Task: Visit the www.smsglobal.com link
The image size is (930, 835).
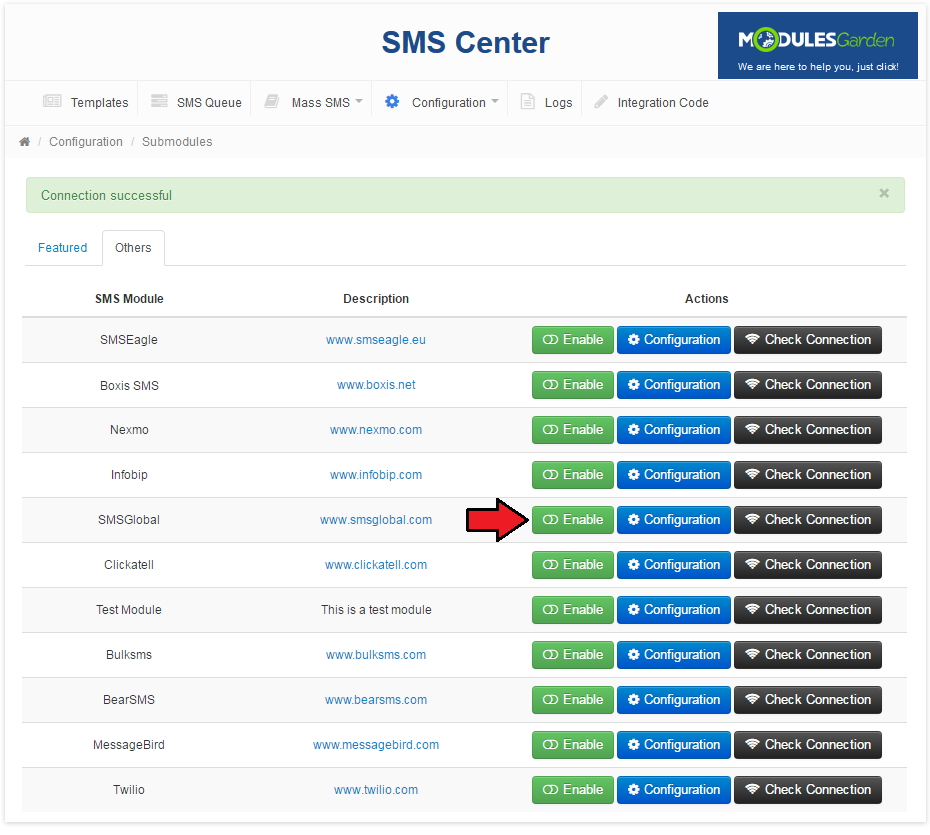Action: pyautogui.click(x=376, y=521)
